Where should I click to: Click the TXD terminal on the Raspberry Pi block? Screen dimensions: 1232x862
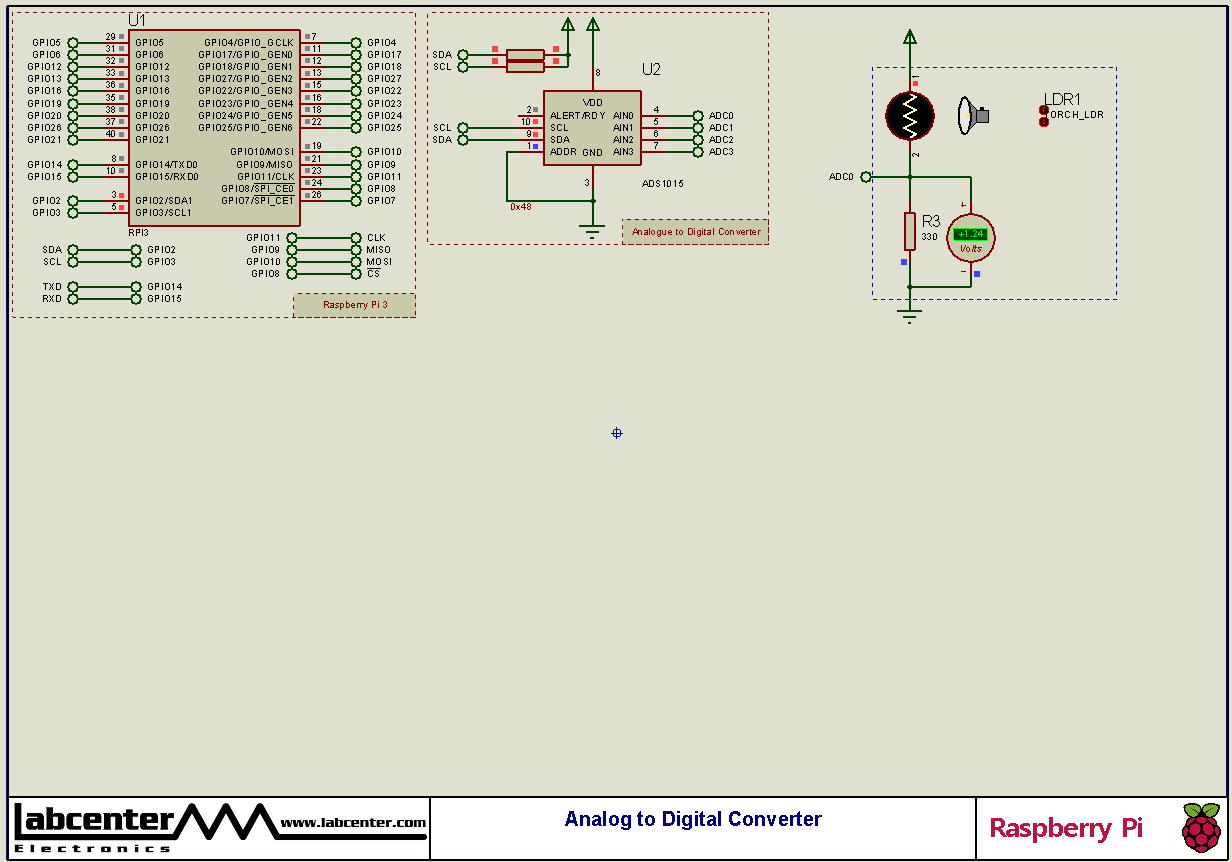coord(71,286)
